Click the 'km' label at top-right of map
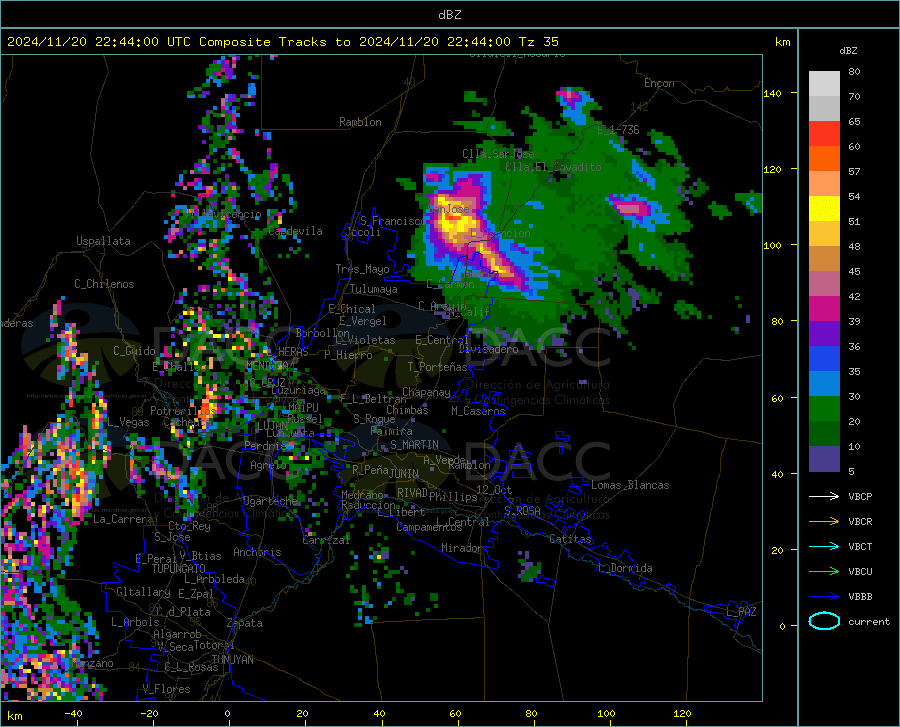 point(782,42)
